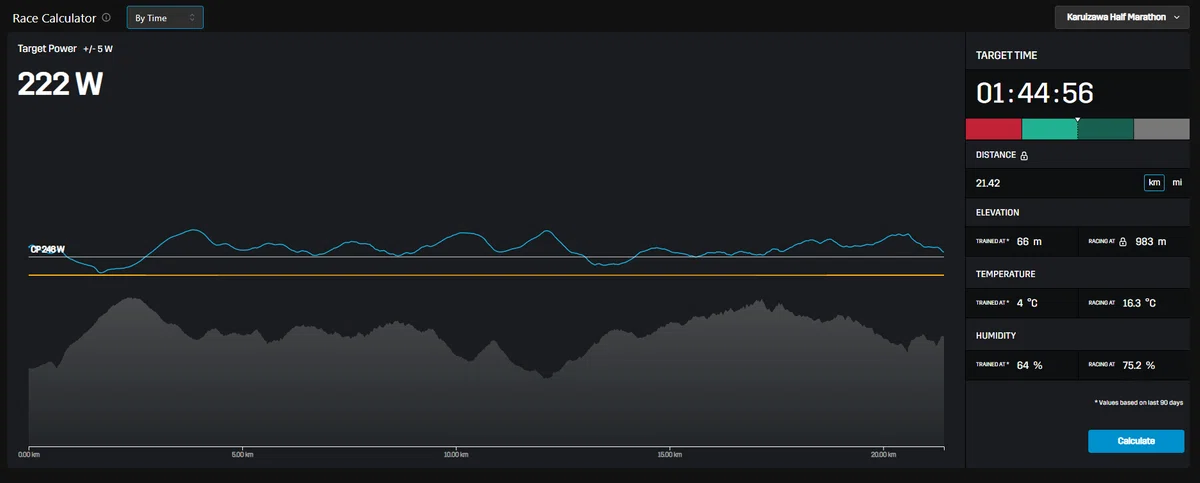The height and width of the screenshot is (483, 1200).
Task: Click the red segment of time bar
Action: pos(993,129)
